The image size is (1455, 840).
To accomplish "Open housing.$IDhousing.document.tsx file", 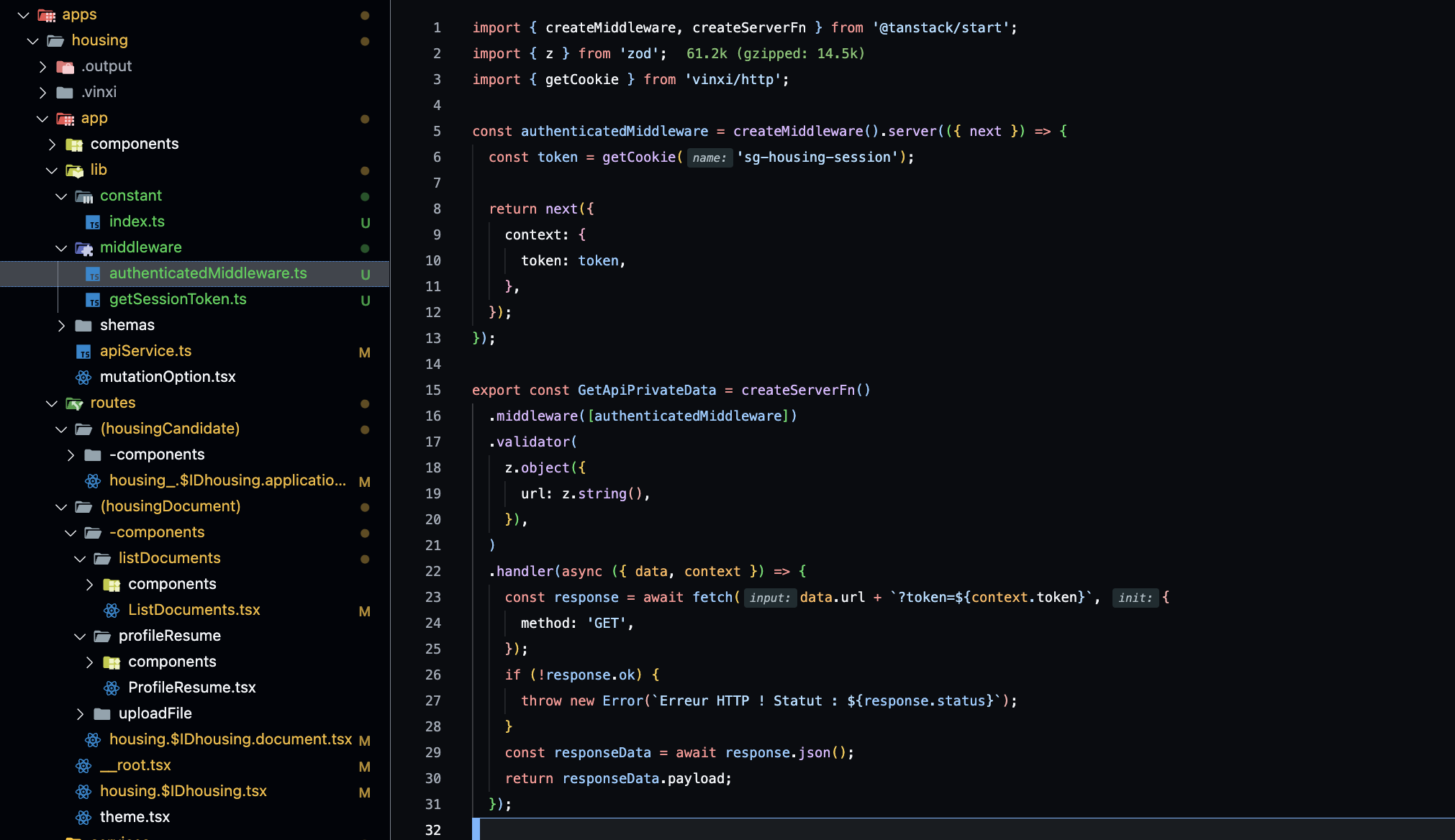I will coord(230,739).
